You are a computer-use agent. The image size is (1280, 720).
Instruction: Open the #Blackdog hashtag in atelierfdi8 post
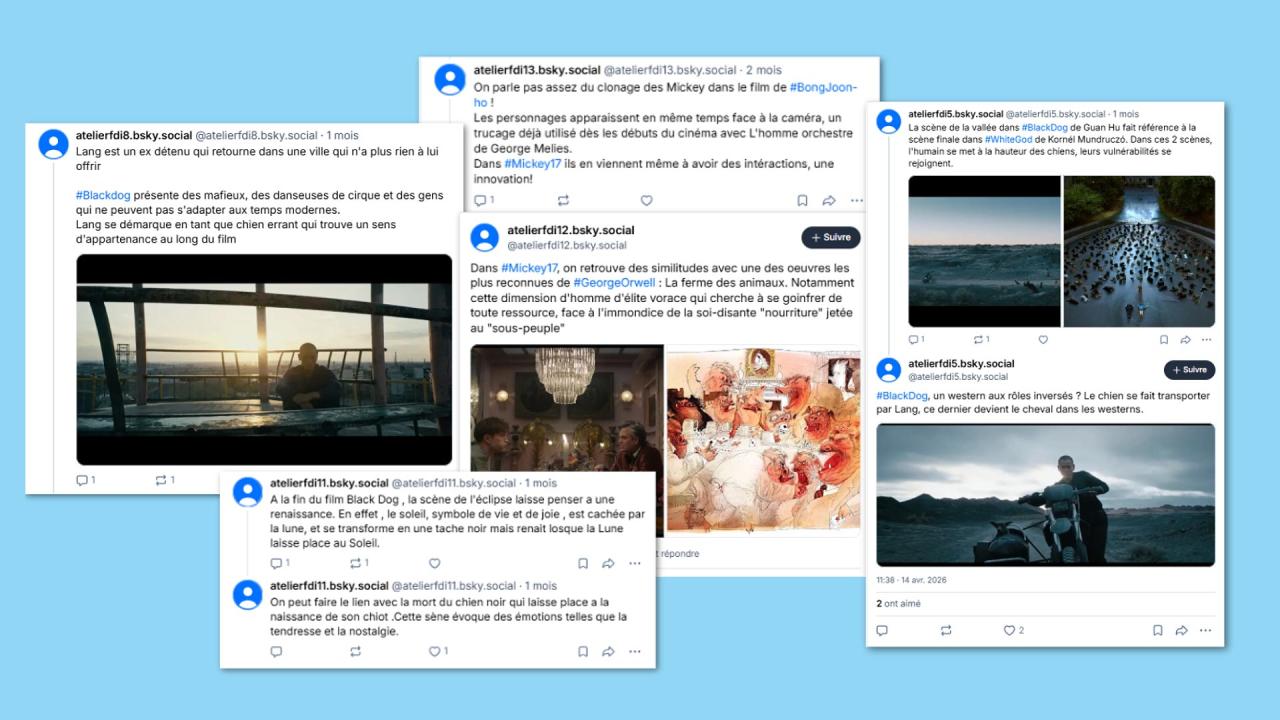105,196
